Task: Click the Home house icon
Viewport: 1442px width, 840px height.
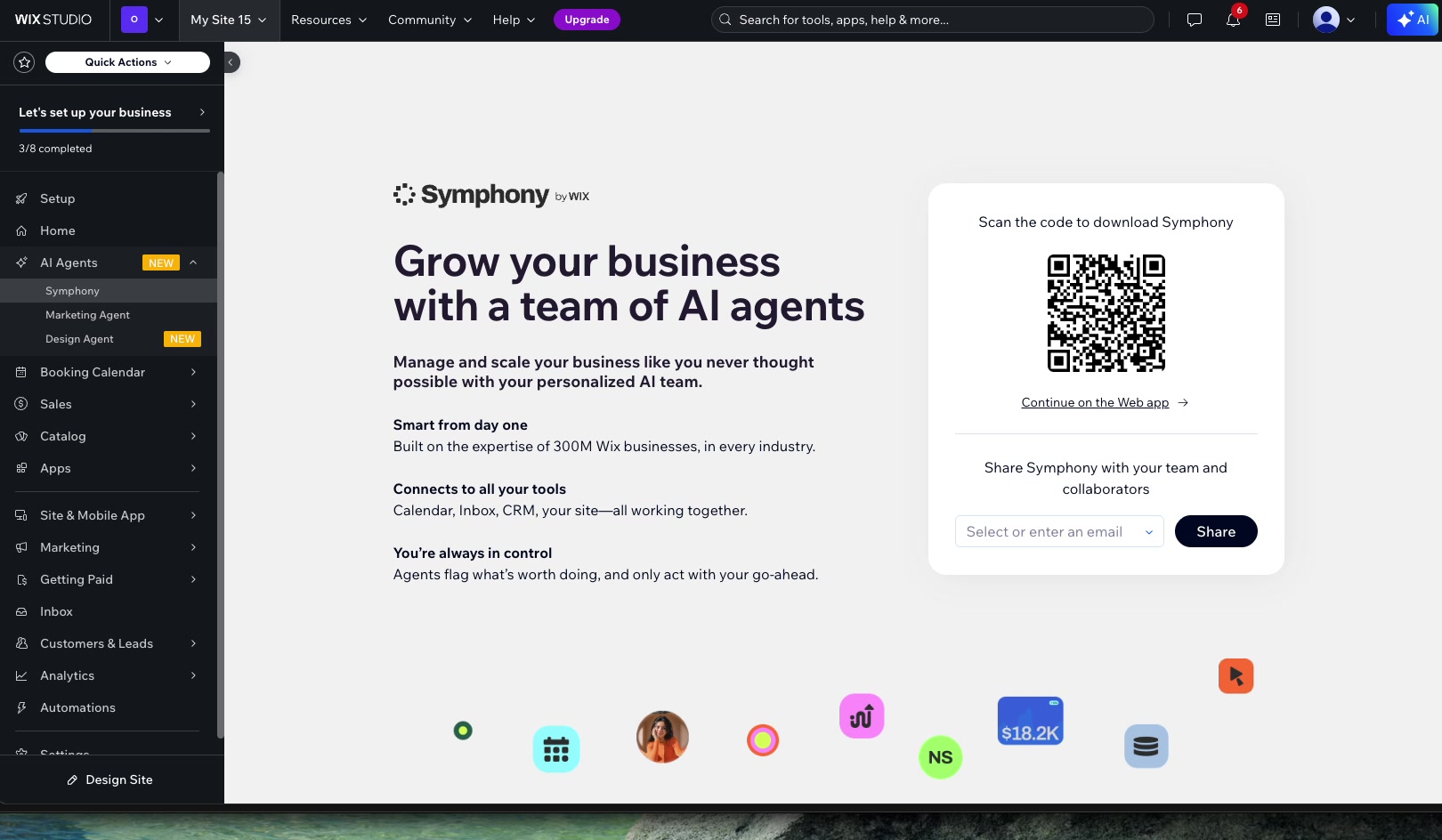Action: [21, 230]
